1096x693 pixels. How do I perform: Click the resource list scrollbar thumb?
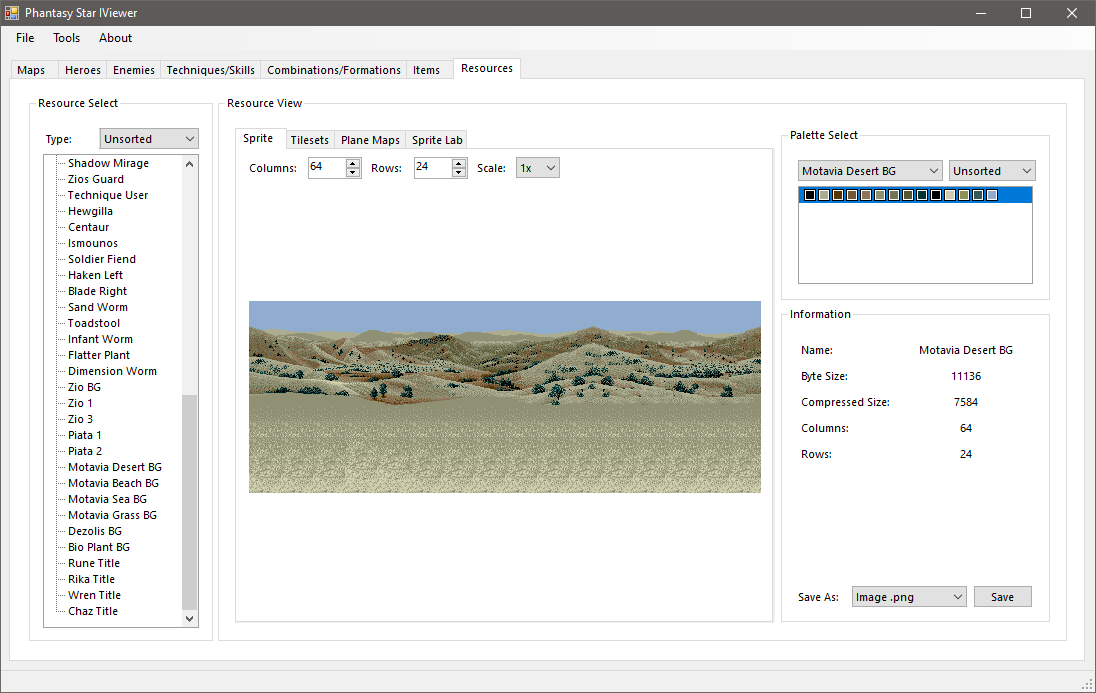[x=189, y=502]
